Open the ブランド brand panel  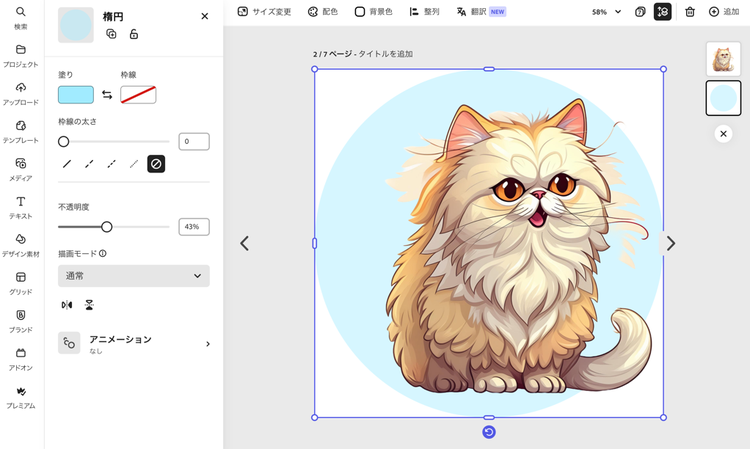[x=21, y=321]
